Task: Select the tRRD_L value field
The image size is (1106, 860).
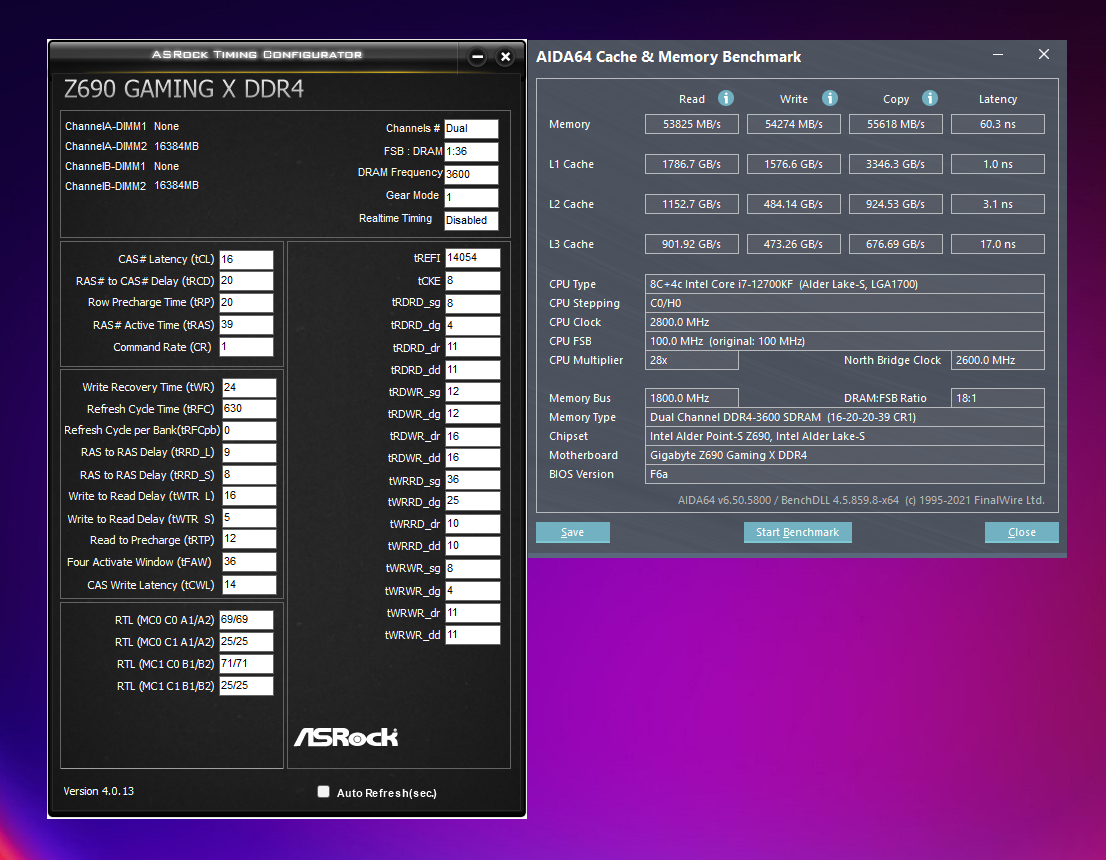Action: tap(249, 452)
